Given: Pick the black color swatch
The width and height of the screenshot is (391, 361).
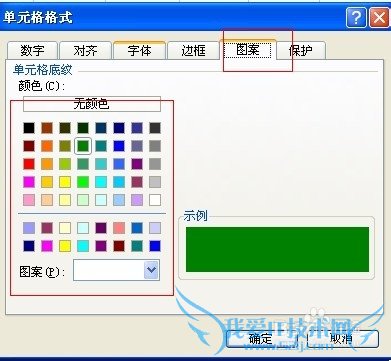Looking at the screenshot, I should (x=29, y=128).
